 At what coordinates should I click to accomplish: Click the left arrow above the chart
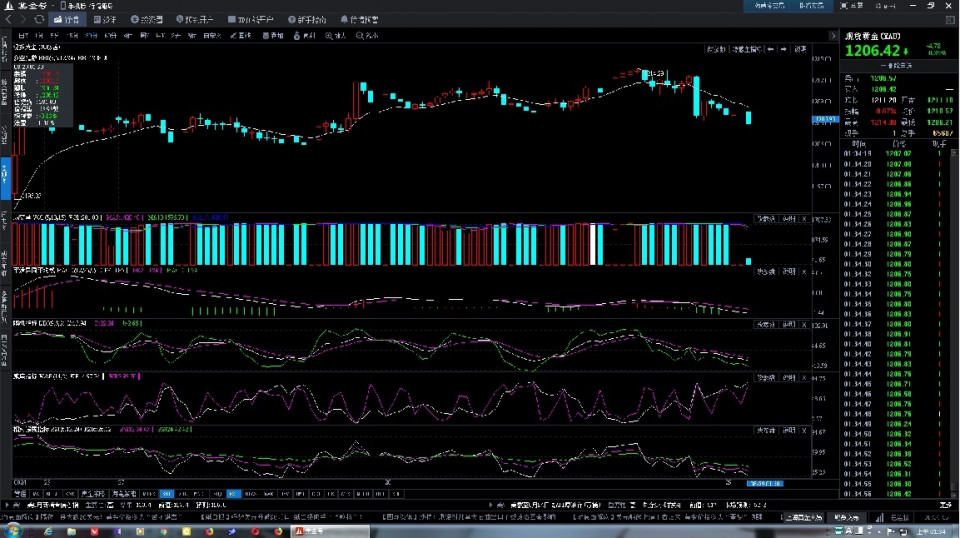point(771,48)
